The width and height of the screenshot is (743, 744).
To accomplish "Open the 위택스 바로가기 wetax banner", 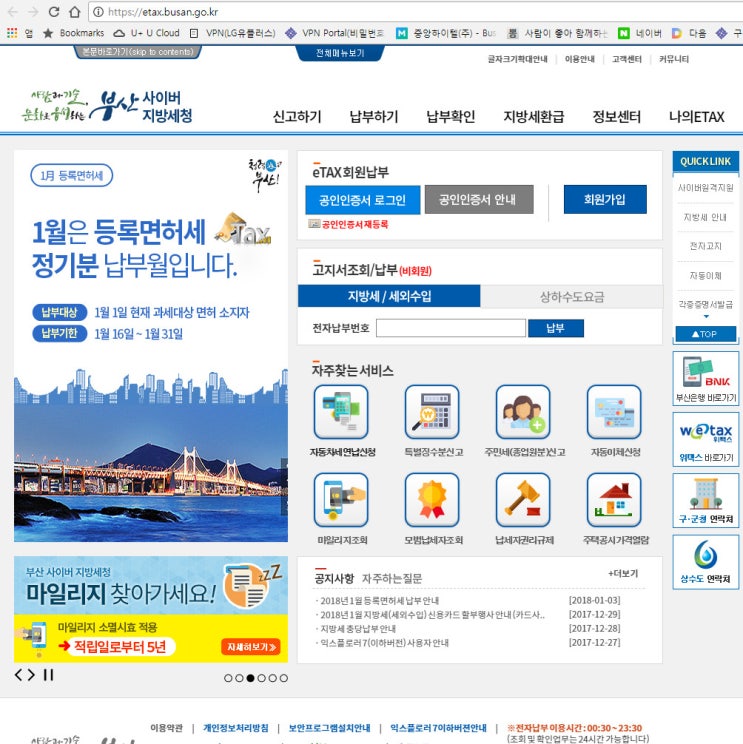I will [x=706, y=439].
